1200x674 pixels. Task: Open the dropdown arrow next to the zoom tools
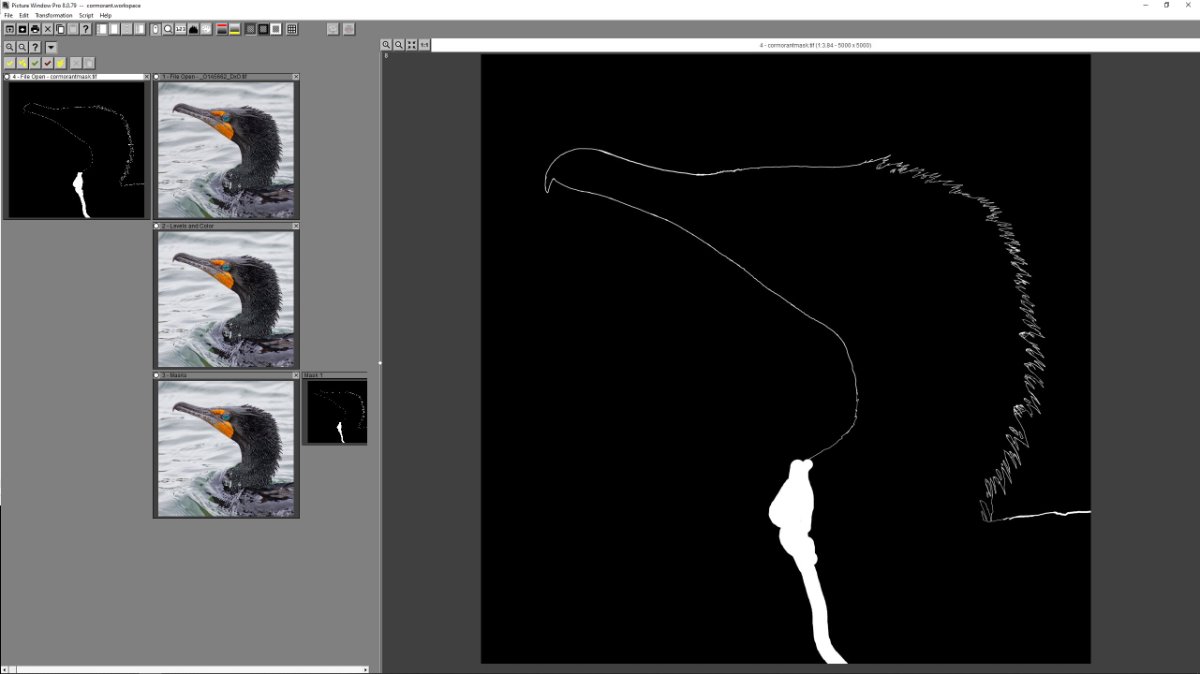pos(50,46)
